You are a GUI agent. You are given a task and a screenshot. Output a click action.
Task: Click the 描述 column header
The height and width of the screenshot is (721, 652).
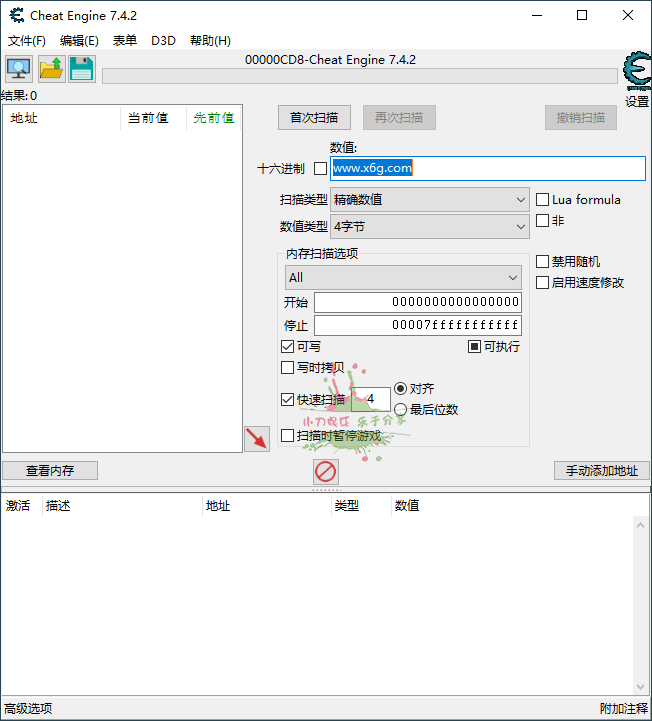click(x=122, y=506)
